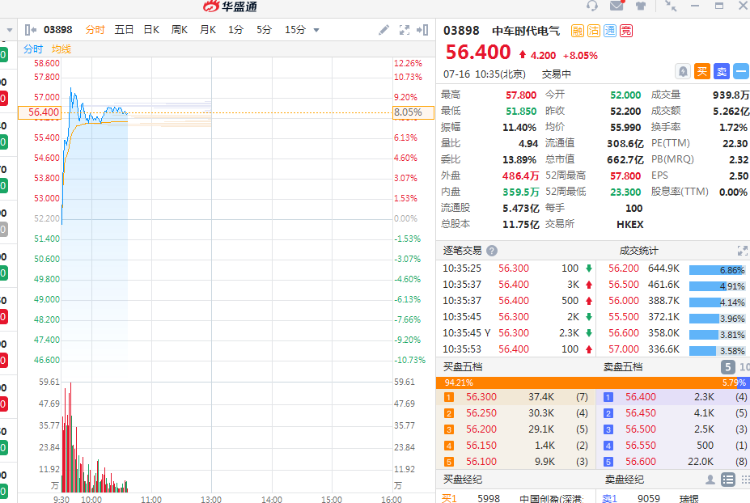The height and width of the screenshot is (503, 750).
Task: Click stock name 中车时代电气
Action: pyautogui.click(x=526, y=31)
